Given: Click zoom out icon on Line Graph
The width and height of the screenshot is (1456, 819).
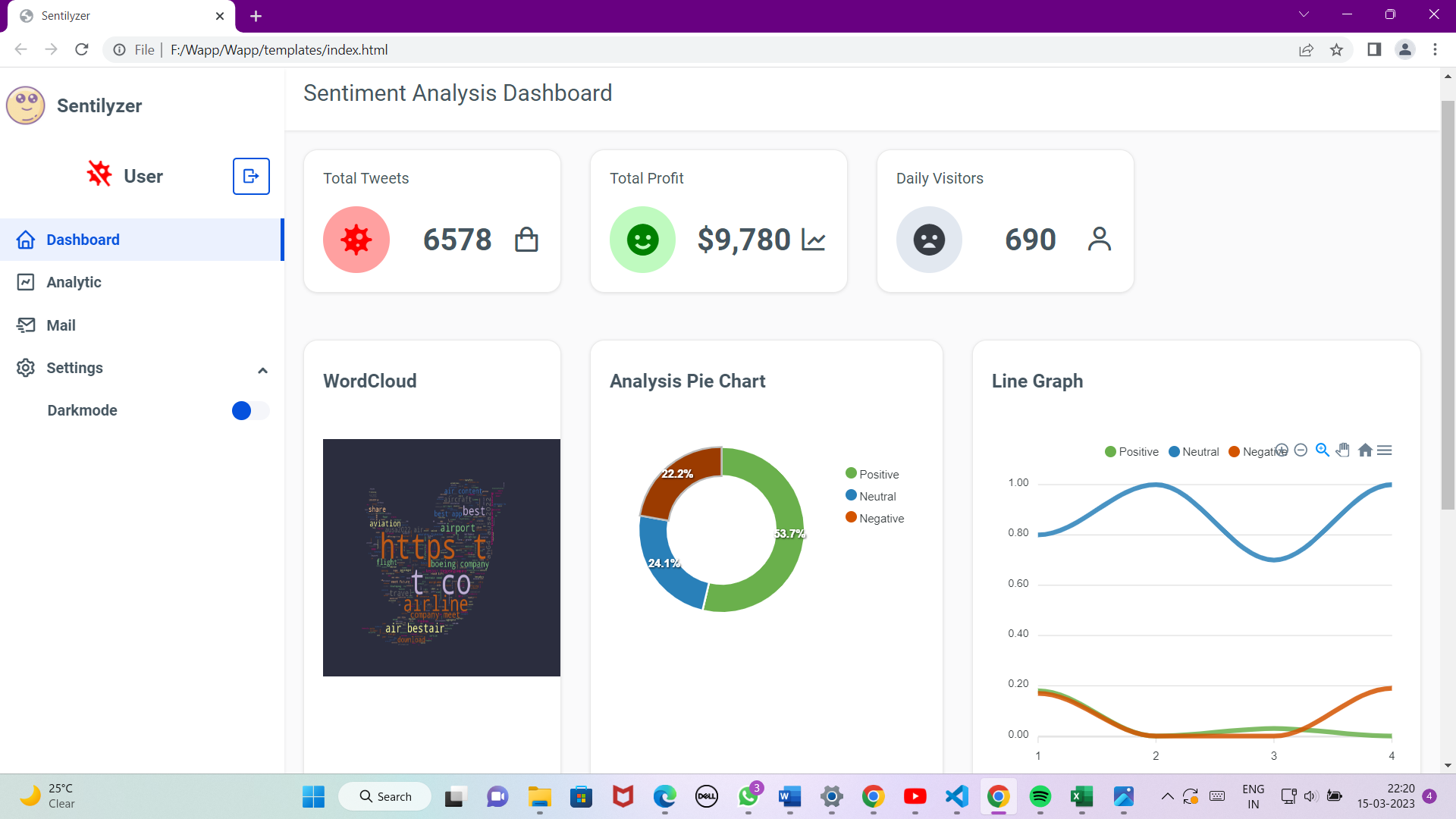Looking at the screenshot, I should pos(1301,450).
